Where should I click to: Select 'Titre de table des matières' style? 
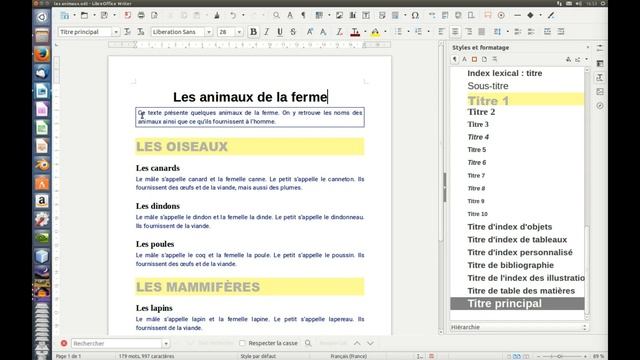517,291
